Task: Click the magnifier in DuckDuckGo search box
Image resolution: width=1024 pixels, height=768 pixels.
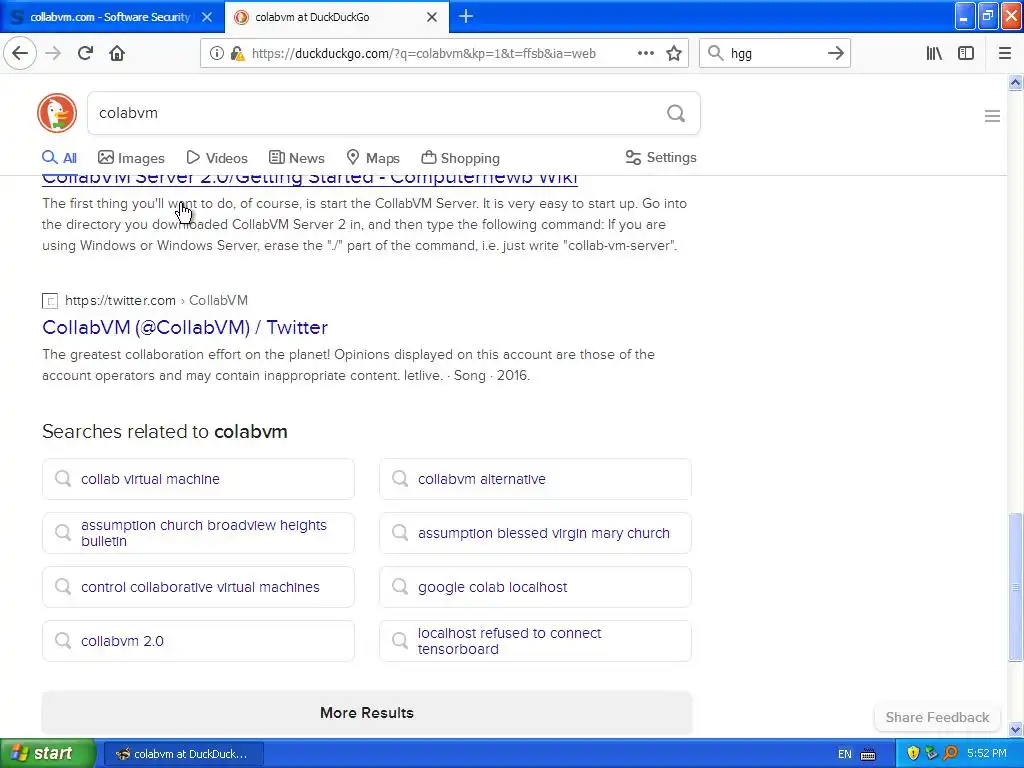Action: [x=676, y=114]
